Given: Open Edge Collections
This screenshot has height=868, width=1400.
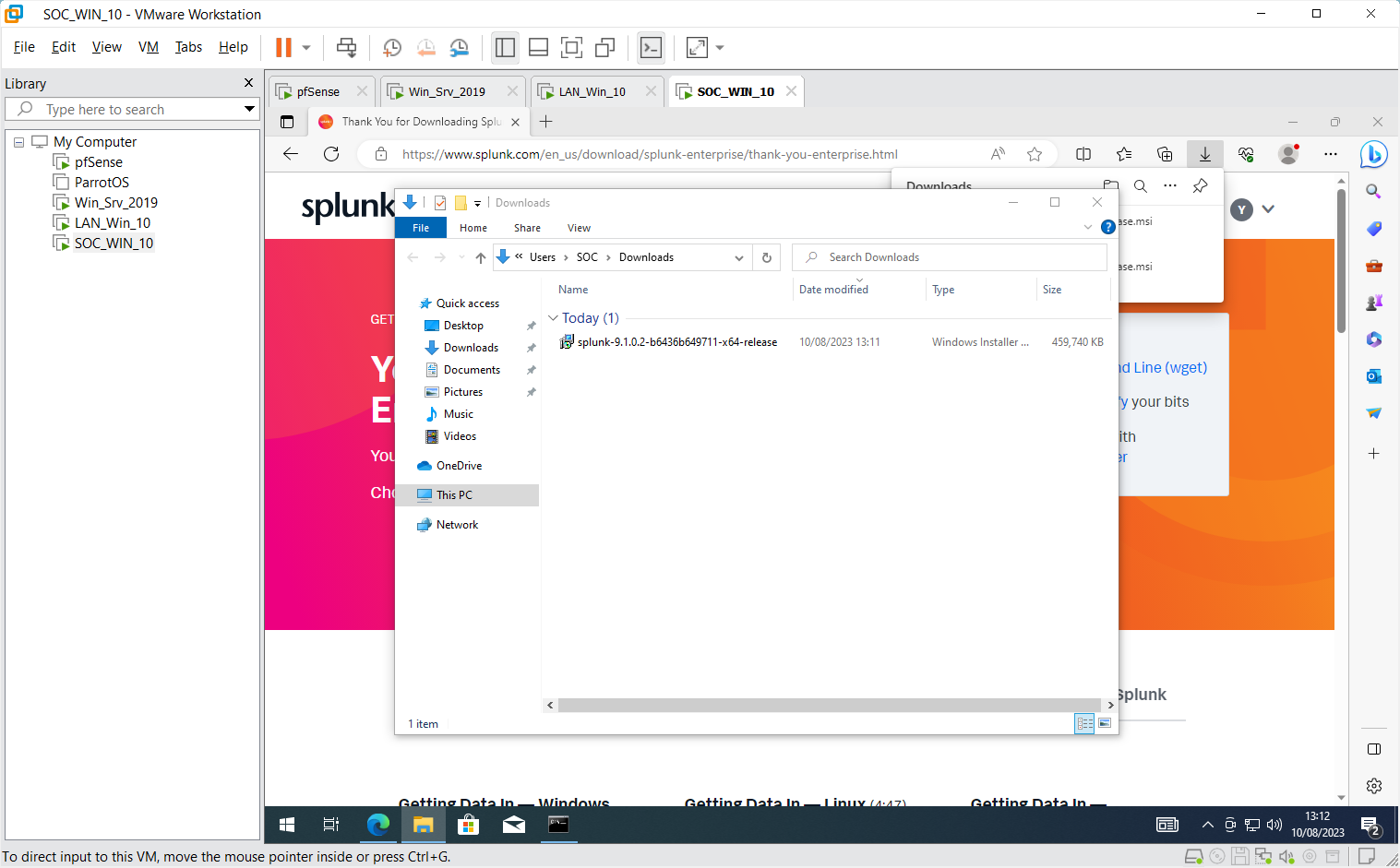Looking at the screenshot, I should click(x=1165, y=154).
